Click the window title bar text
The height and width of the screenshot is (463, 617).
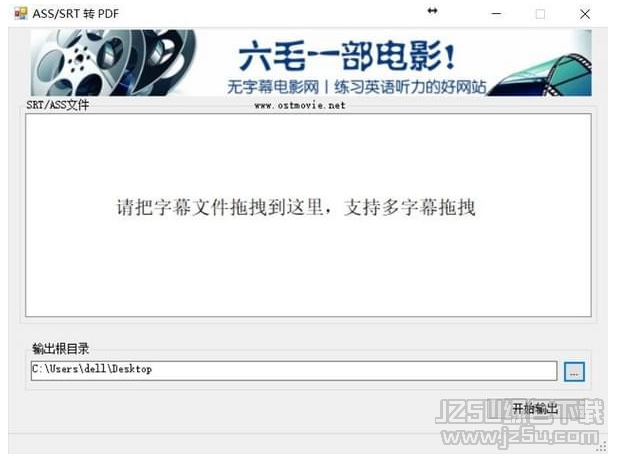(76, 14)
